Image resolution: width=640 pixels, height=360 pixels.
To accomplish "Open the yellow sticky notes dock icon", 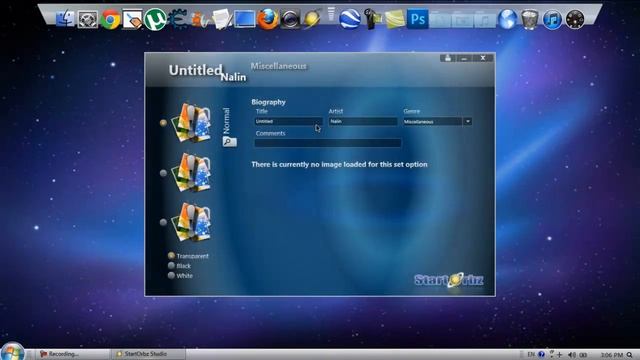I will [x=395, y=19].
